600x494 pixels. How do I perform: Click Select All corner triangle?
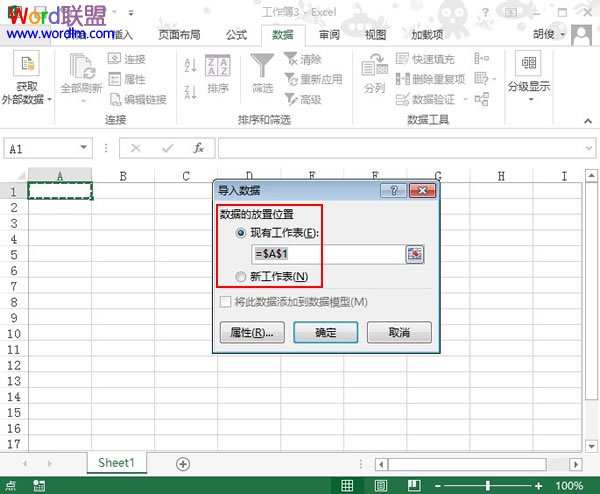(21, 176)
